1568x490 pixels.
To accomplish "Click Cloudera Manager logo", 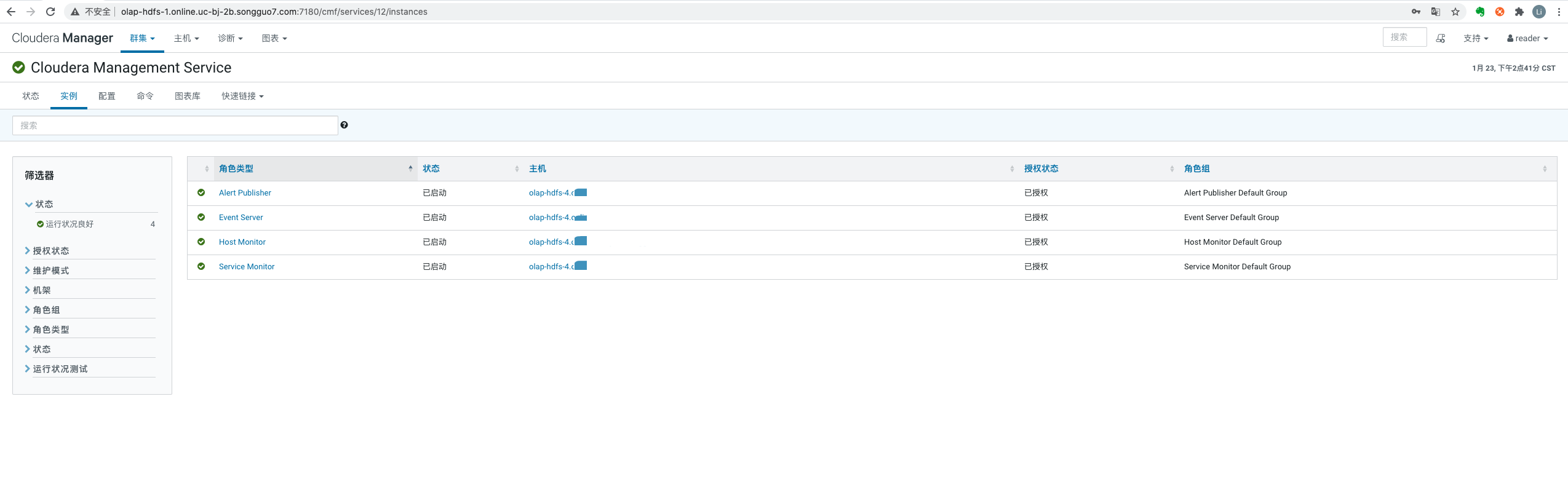I will coord(63,38).
